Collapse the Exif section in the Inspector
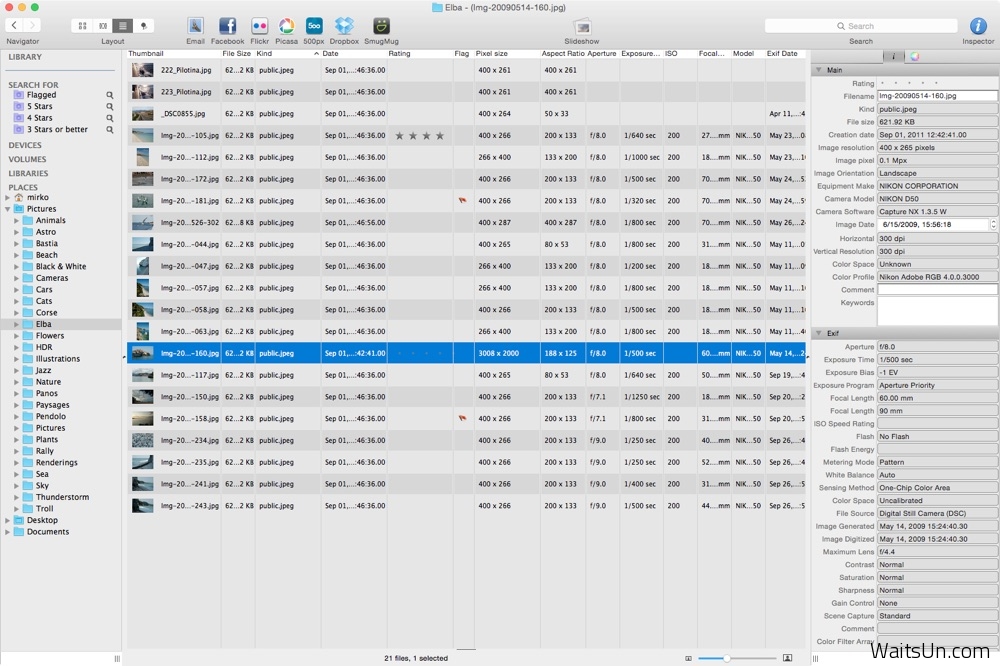 (820, 333)
